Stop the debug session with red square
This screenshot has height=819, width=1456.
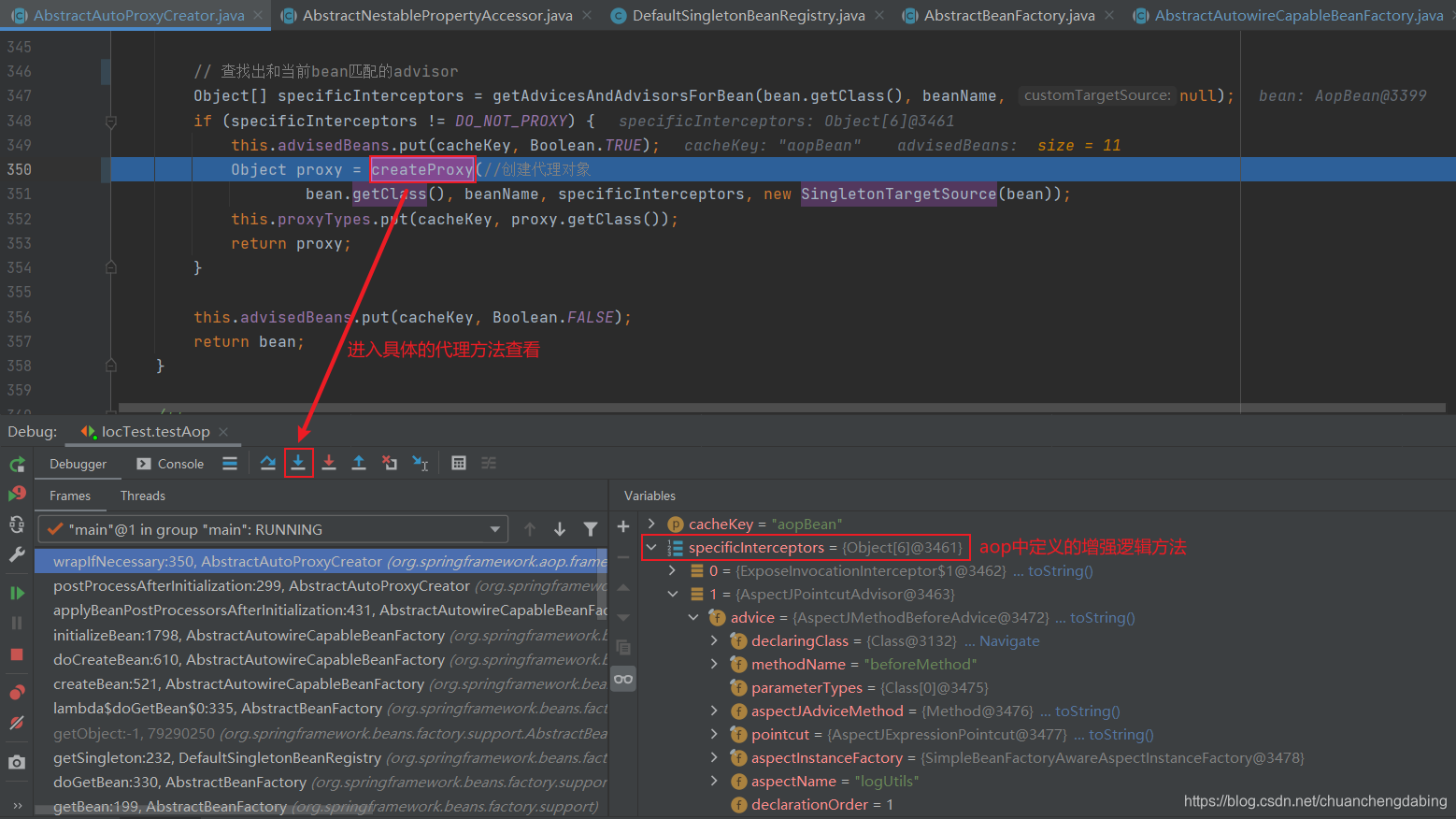(17, 654)
